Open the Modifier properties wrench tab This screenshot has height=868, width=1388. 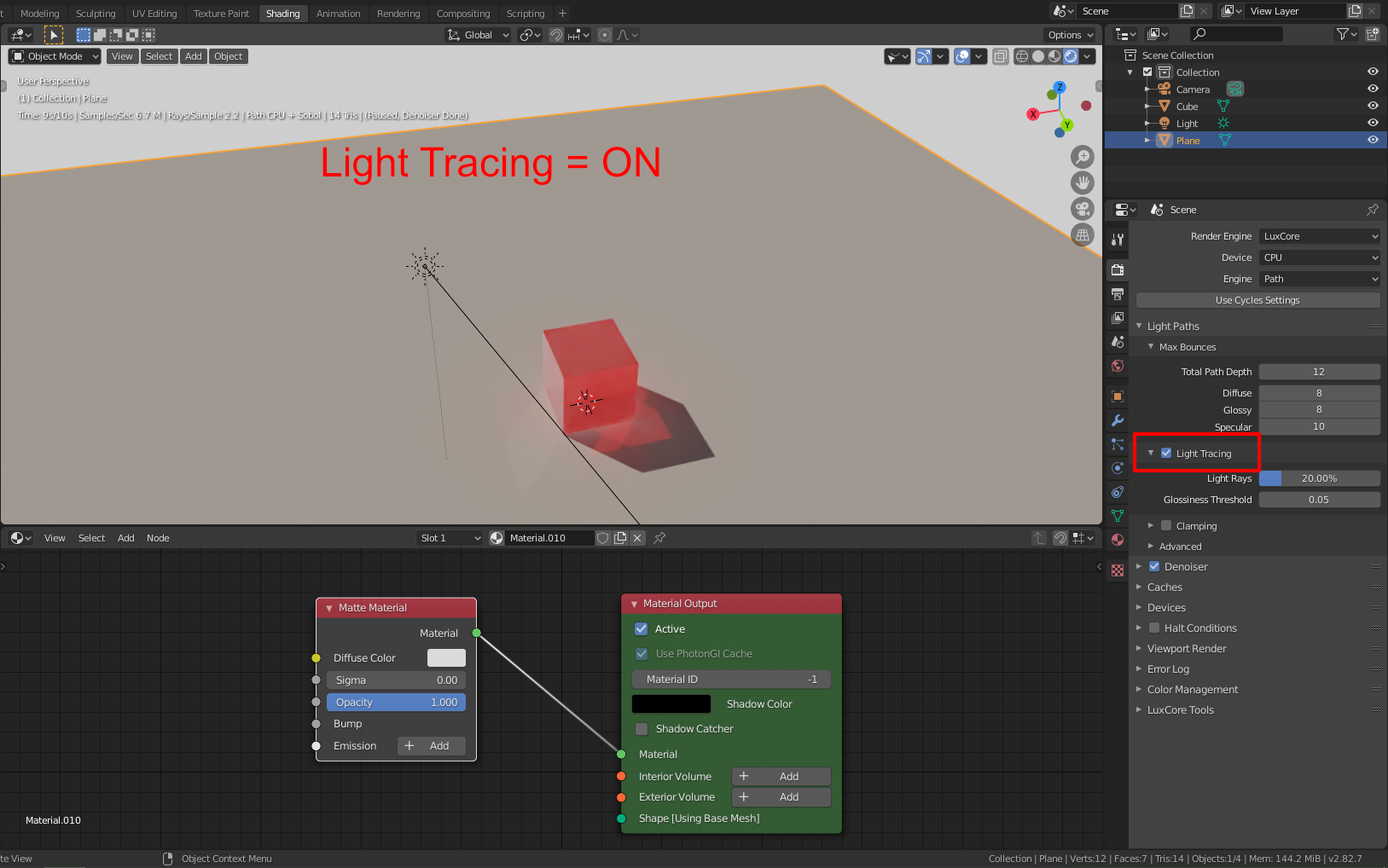[1118, 420]
